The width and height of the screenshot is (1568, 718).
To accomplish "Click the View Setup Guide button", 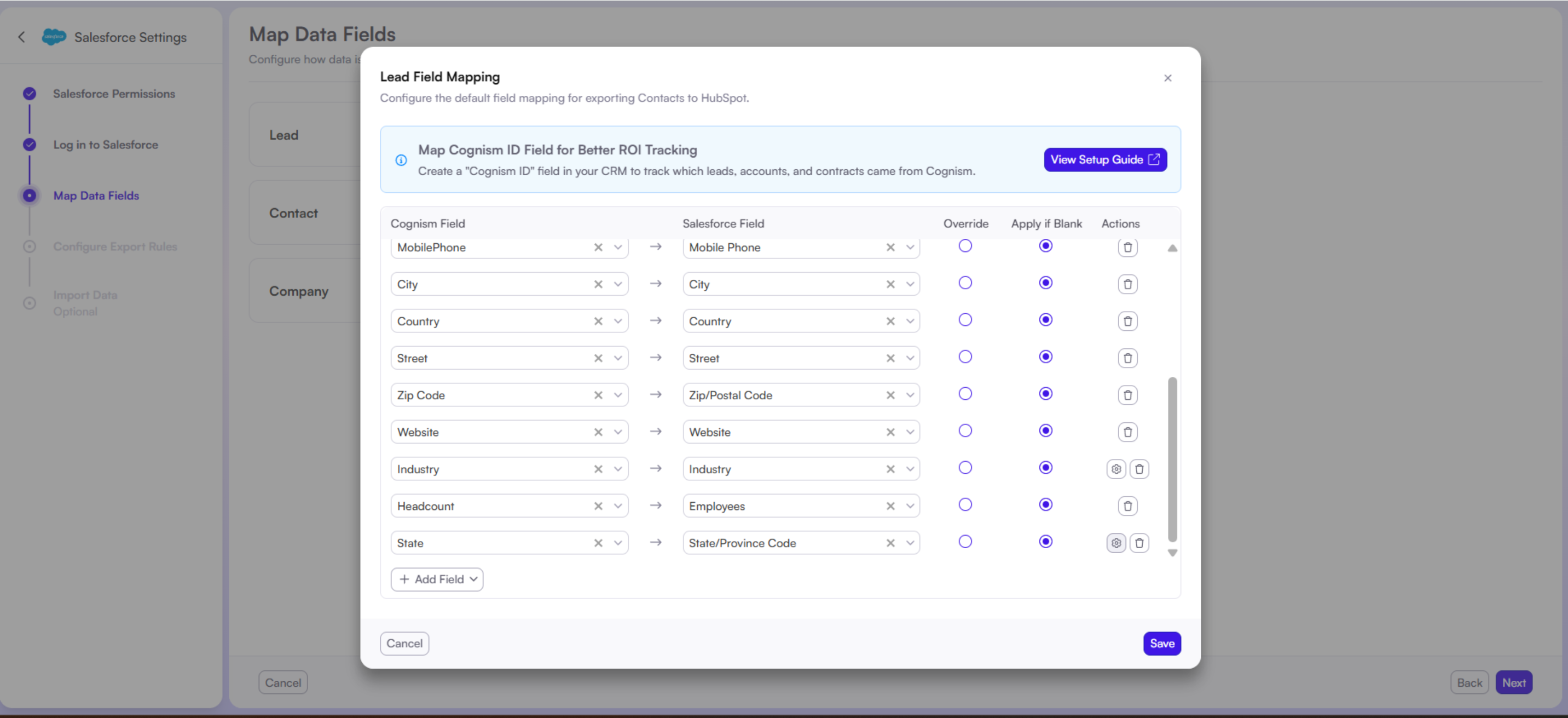I will (1105, 159).
